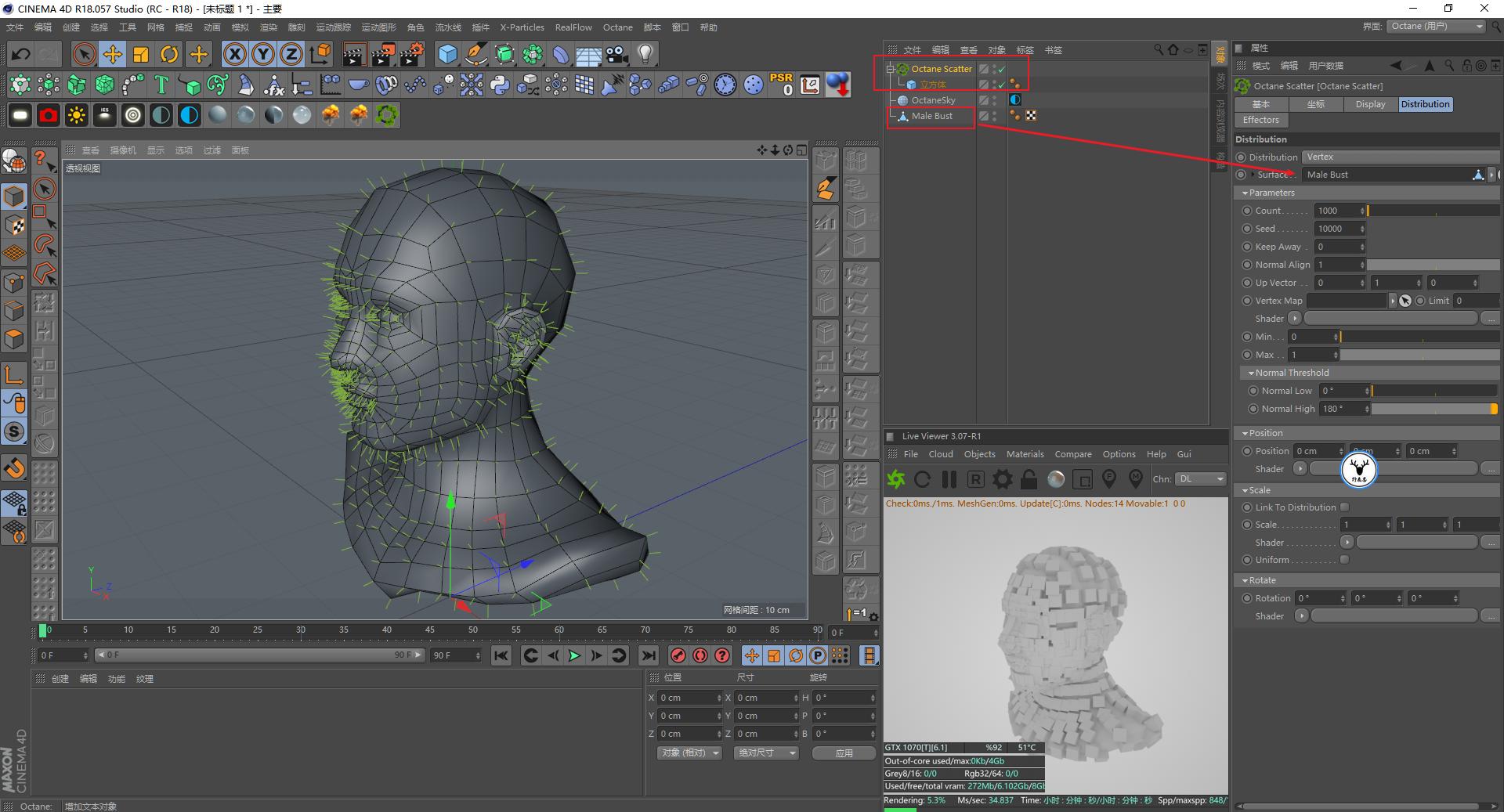Click the 应用 apply button
Image resolution: width=1504 pixels, height=812 pixels.
click(844, 753)
